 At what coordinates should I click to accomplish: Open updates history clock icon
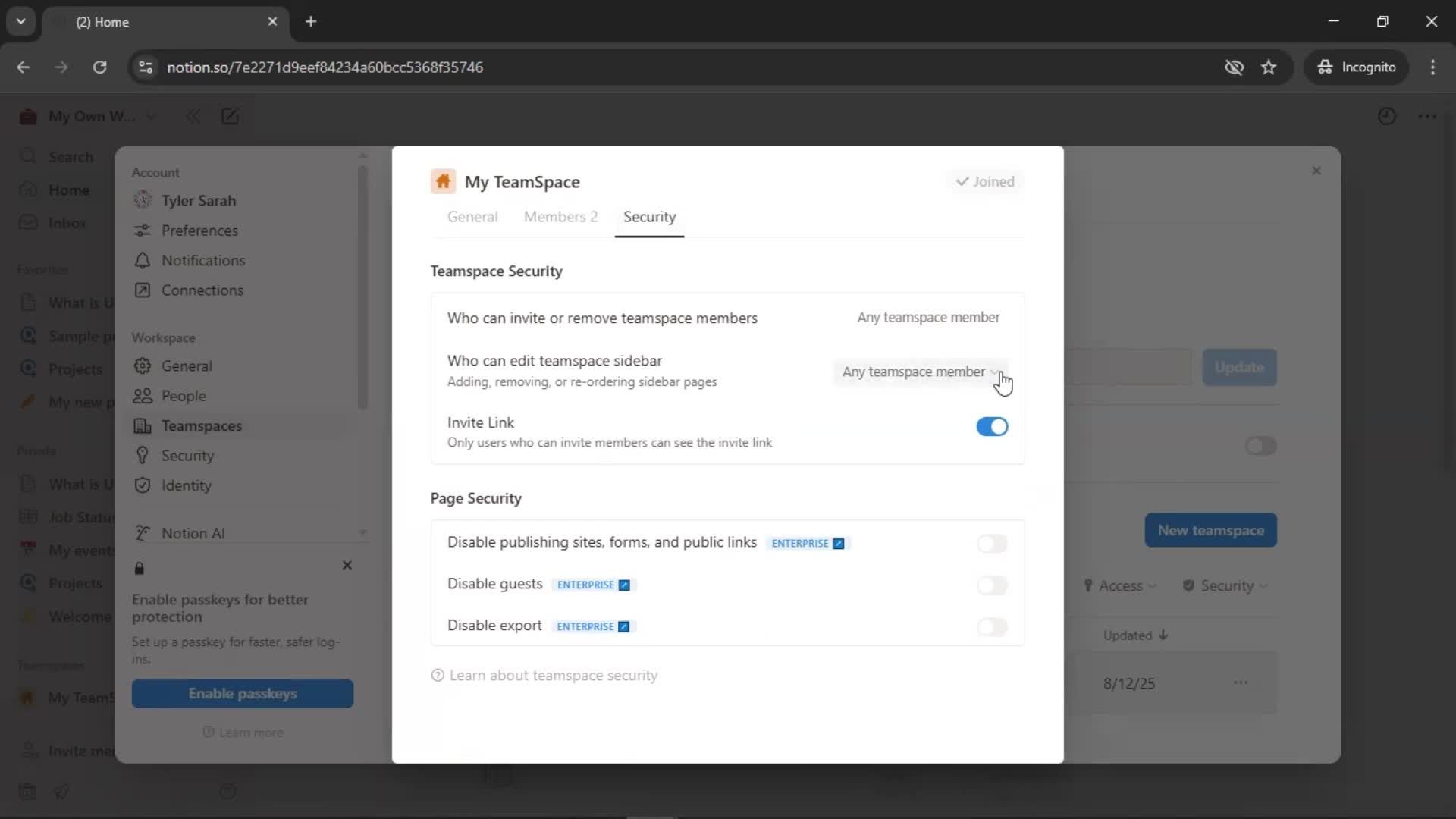click(x=1386, y=117)
